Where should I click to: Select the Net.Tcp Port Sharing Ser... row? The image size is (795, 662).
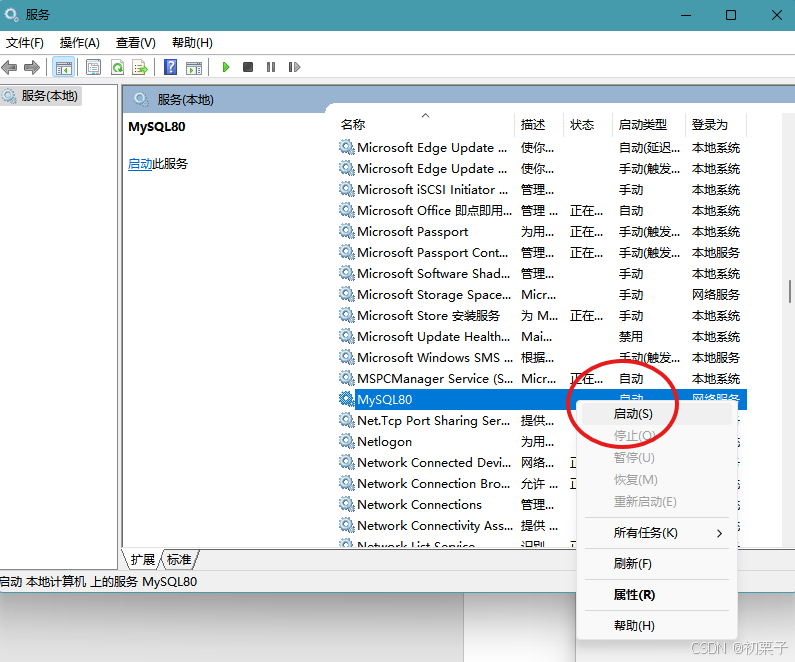(x=456, y=421)
